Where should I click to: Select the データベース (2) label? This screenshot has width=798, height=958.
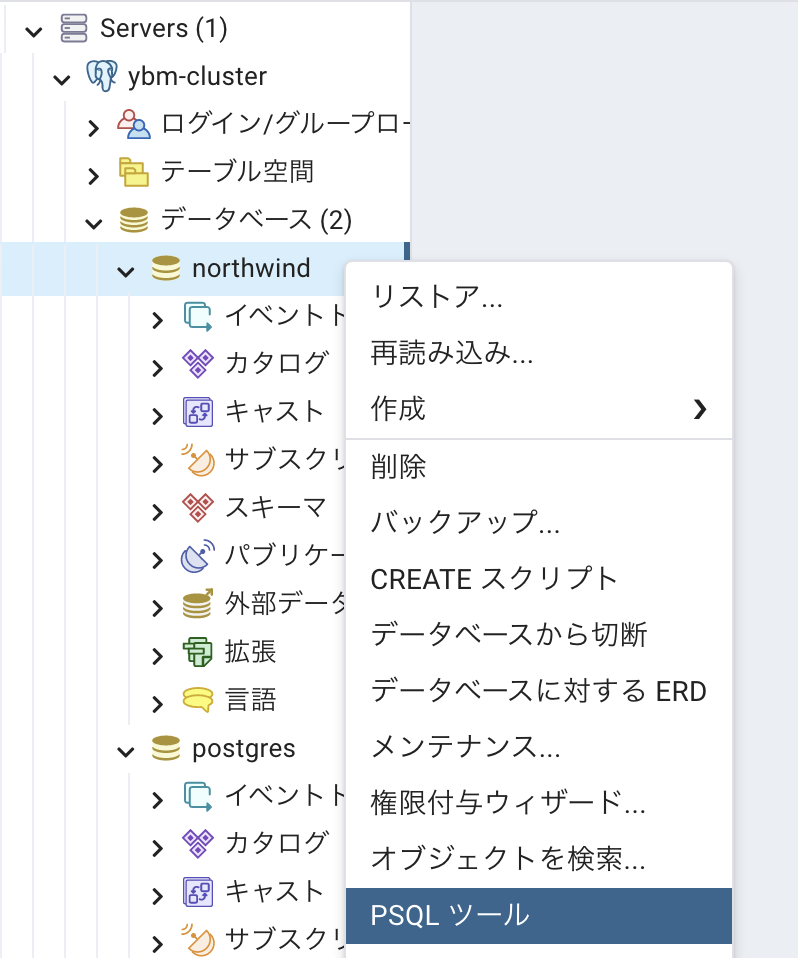click(x=257, y=220)
